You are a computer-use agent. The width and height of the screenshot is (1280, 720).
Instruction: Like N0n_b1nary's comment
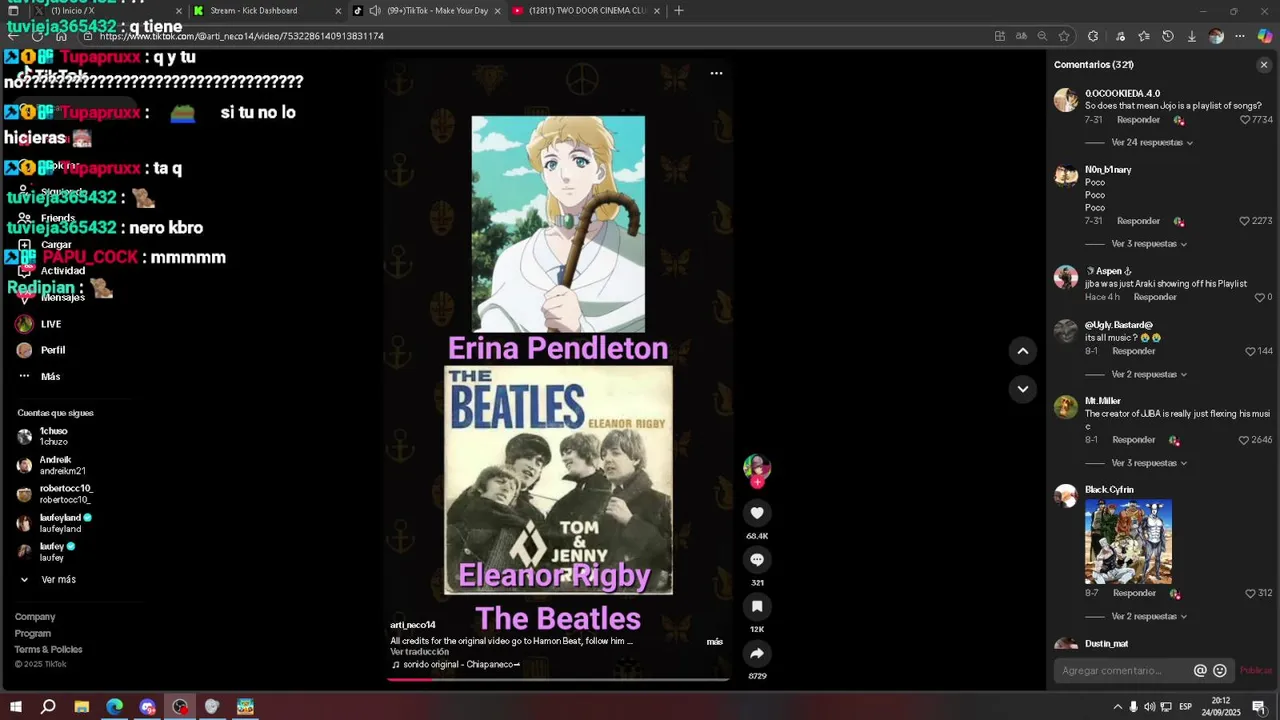point(1245,221)
